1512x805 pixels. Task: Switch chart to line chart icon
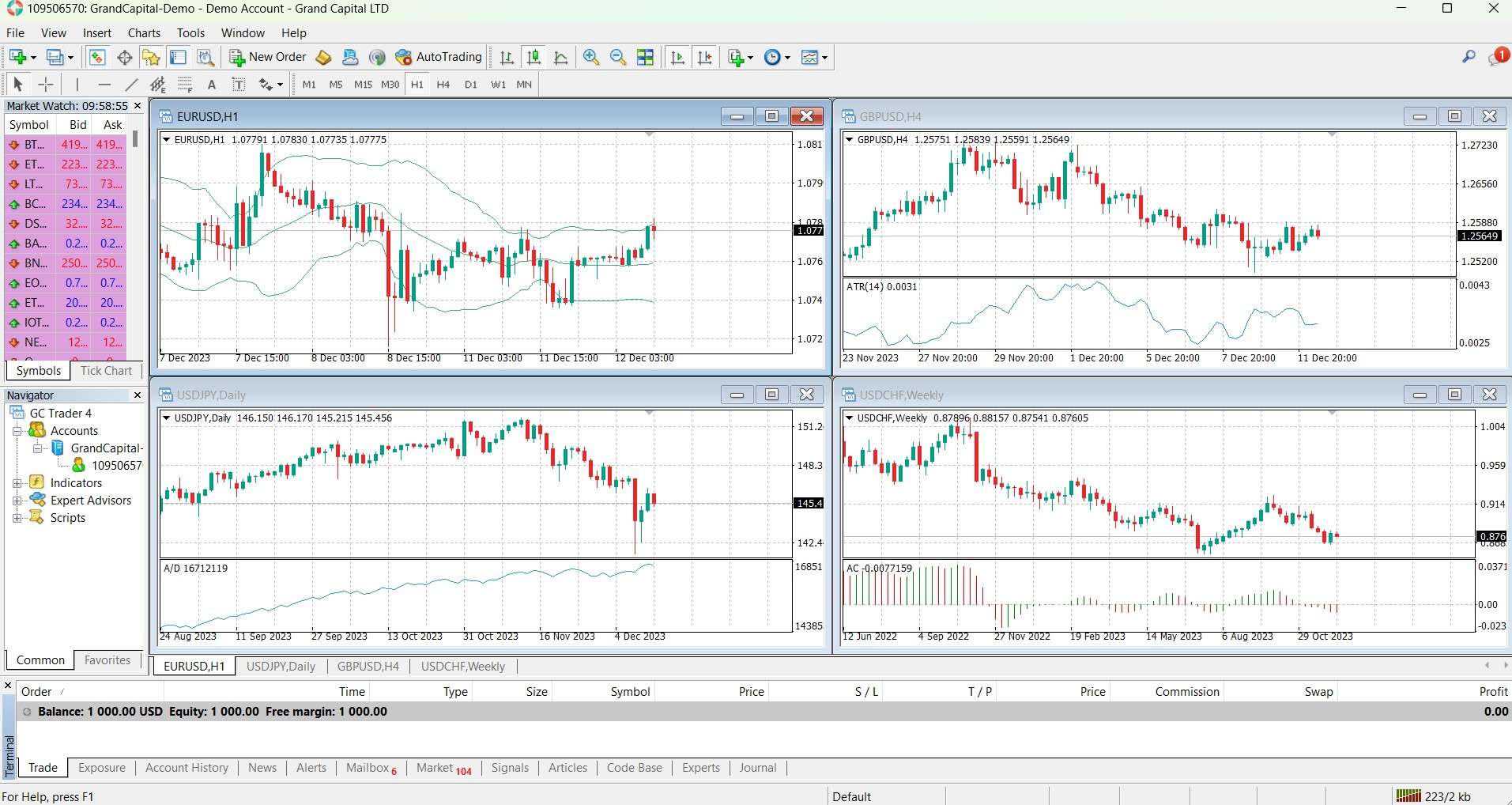[x=561, y=57]
